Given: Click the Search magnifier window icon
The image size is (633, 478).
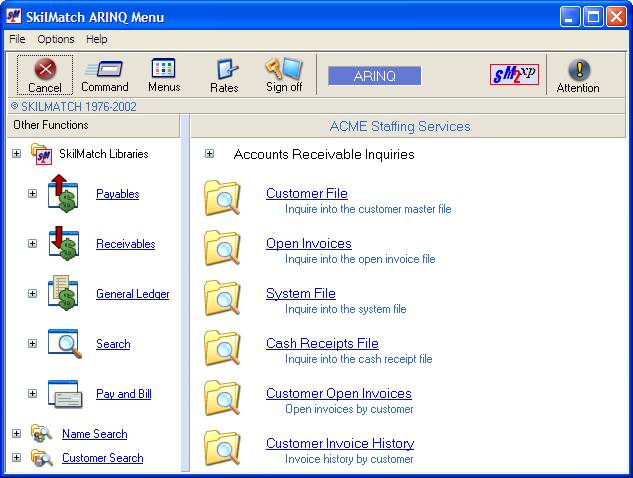Looking at the screenshot, I should (x=65, y=344).
